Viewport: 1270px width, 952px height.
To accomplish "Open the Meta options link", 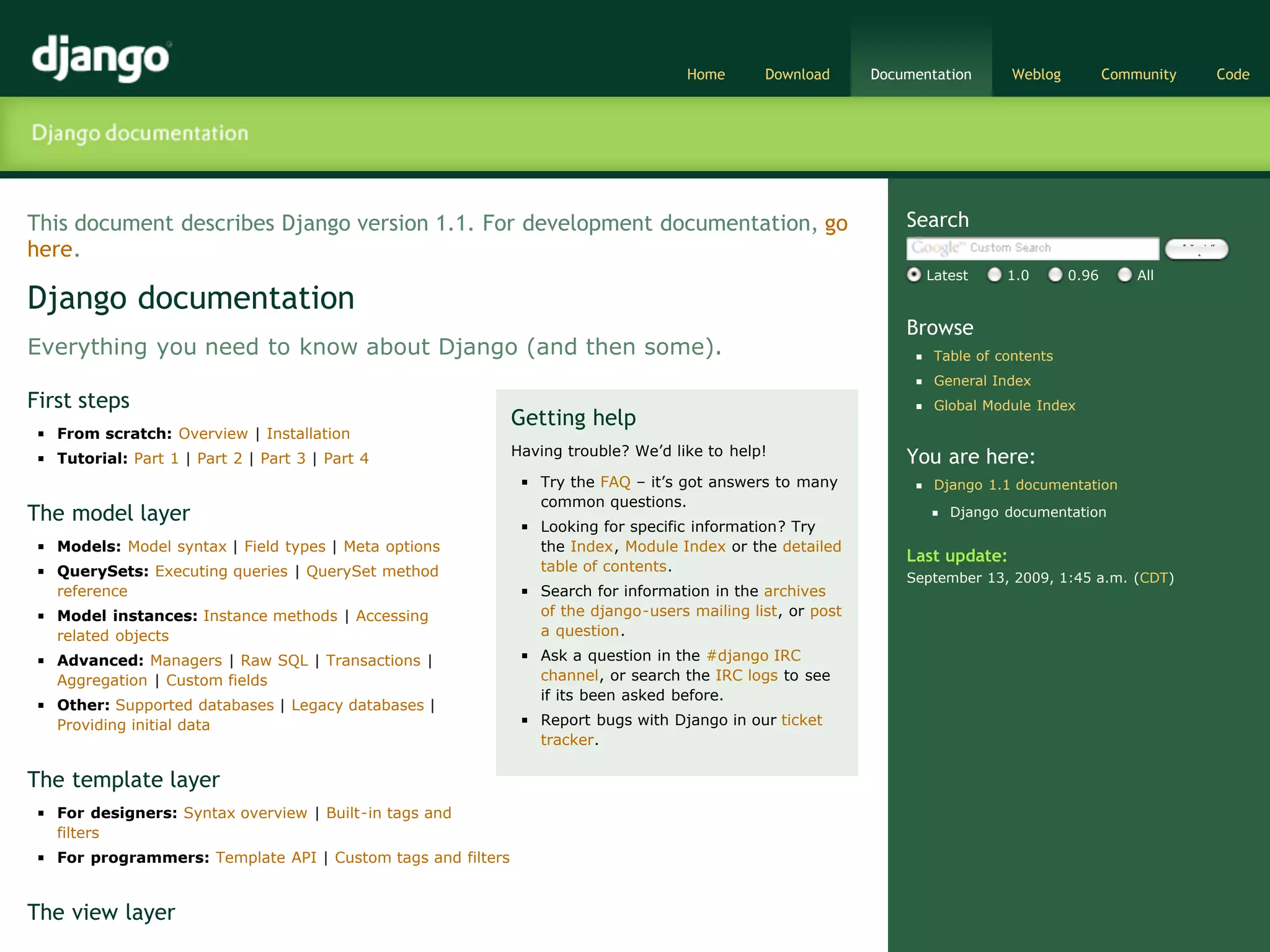I will click(392, 546).
